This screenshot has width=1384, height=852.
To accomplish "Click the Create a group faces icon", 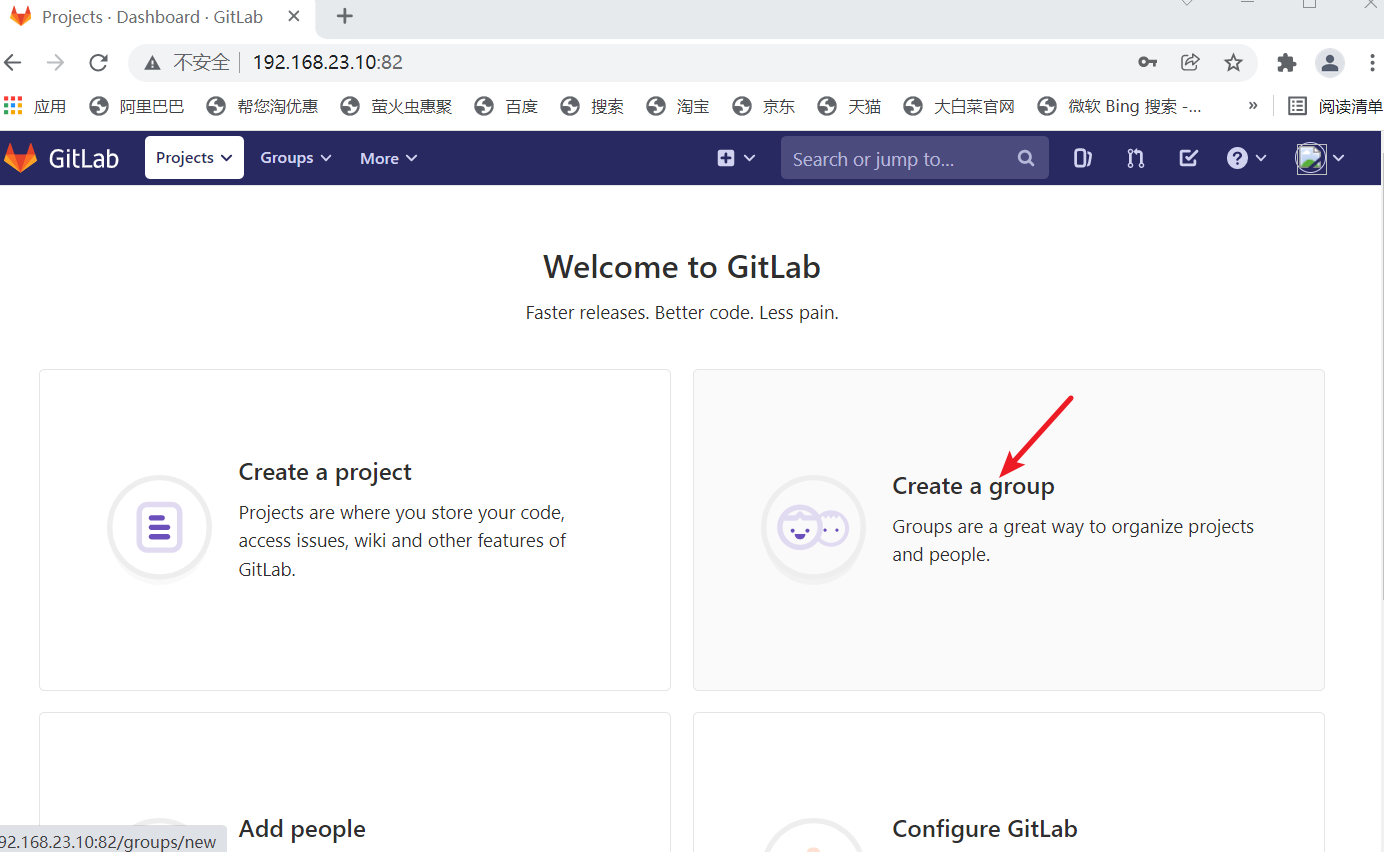I will click(x=813, y=528).
